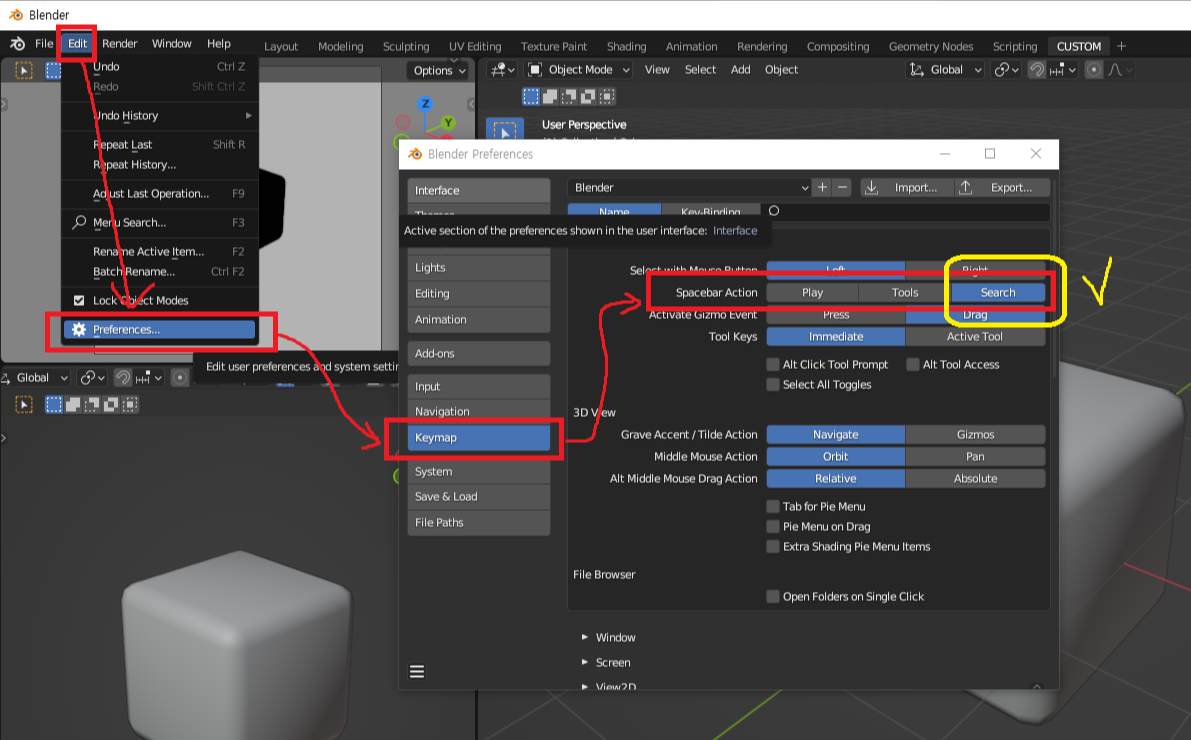Set Spacebar Action to Search

998,293
